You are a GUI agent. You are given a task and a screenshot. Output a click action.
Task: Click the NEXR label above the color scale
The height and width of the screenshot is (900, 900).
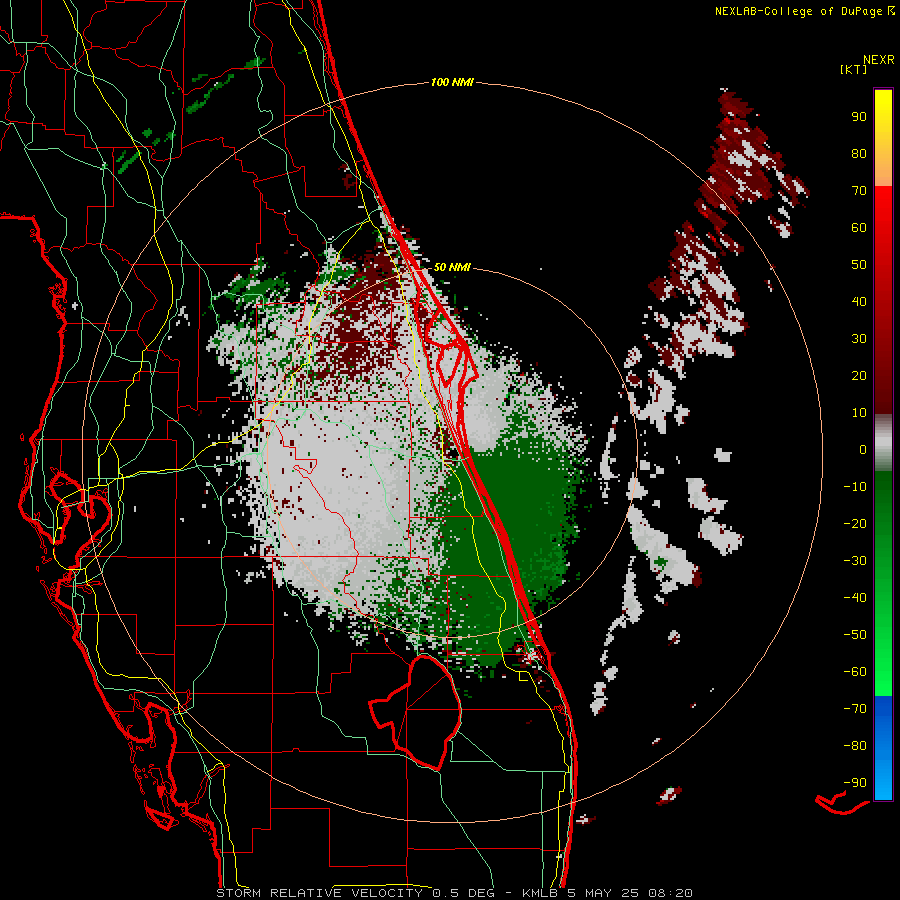(879, 60)
